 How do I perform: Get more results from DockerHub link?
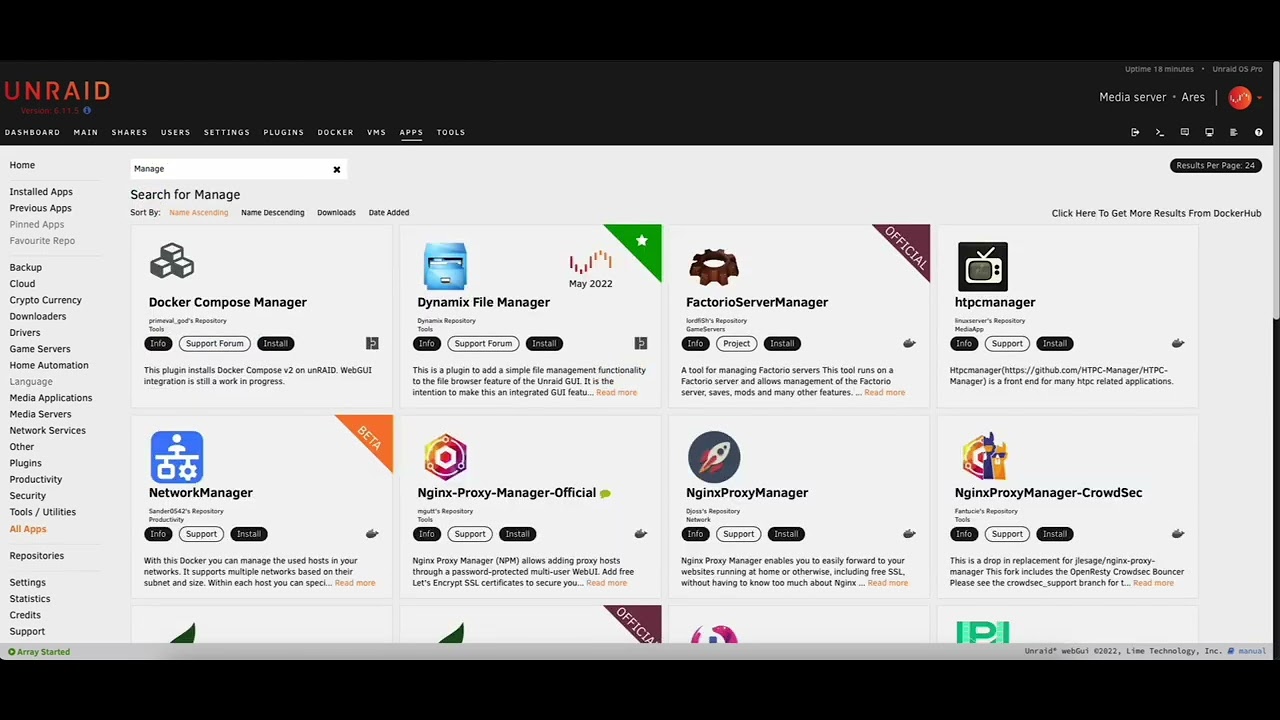click(x=1156, y=213)
